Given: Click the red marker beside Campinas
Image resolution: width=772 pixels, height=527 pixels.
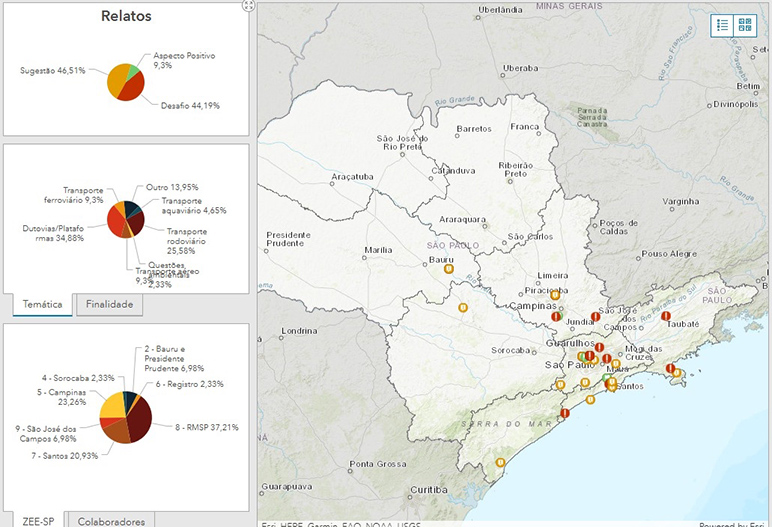Looking at the screenshot, I should click(556, 316).
